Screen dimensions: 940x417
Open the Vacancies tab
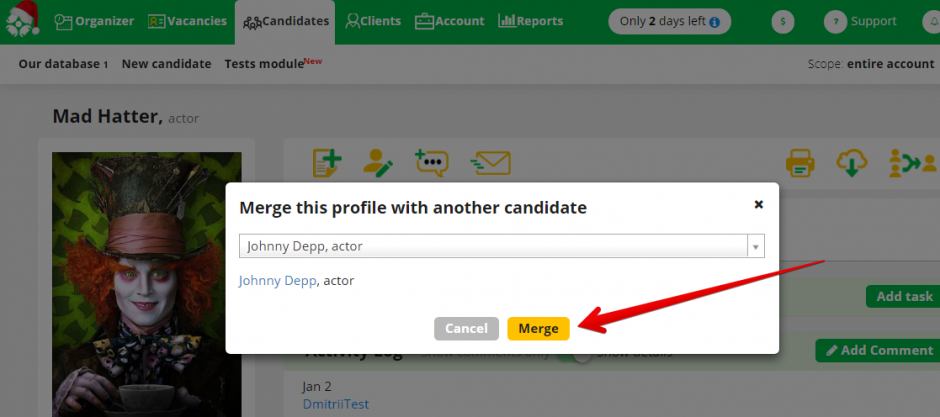186,21
